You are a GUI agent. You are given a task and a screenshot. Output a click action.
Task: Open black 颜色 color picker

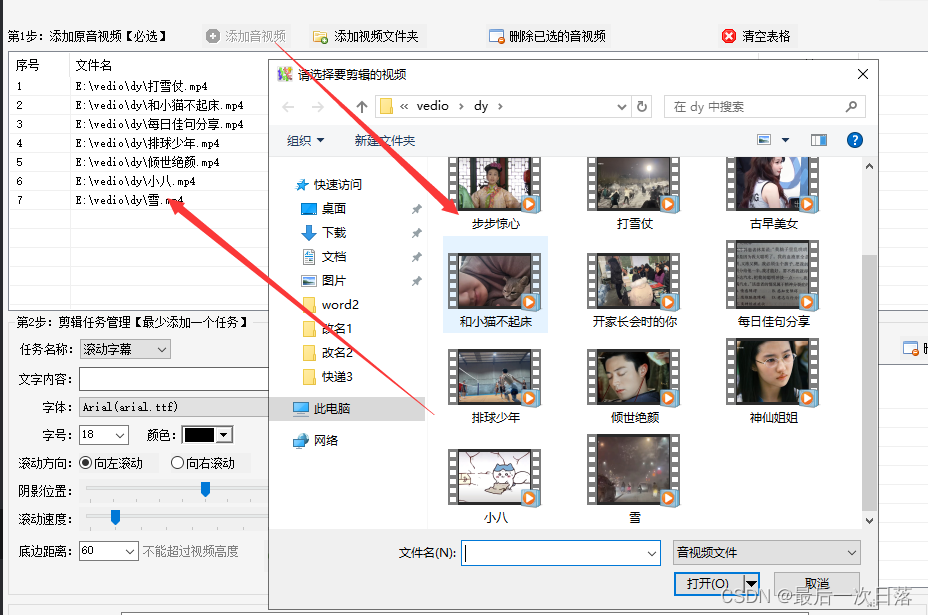pyautogui.click(x=207, y=435)
